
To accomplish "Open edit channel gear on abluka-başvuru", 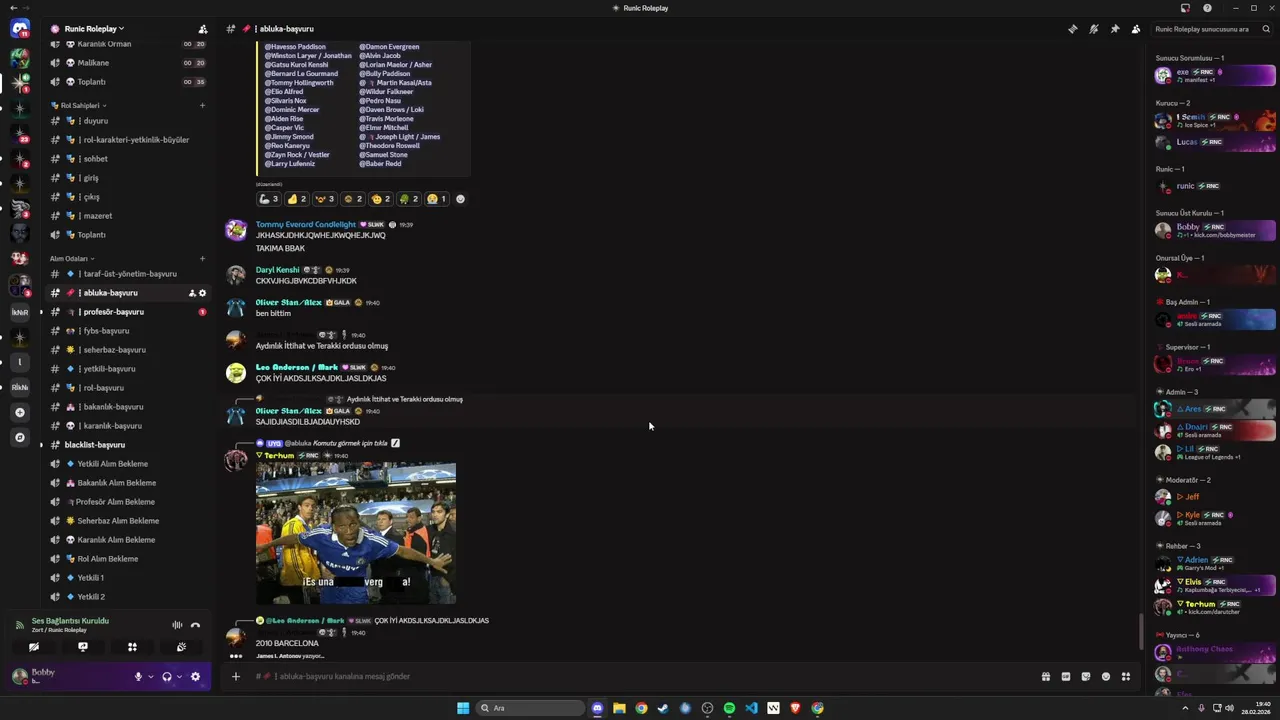I will (x=202, y=293).
